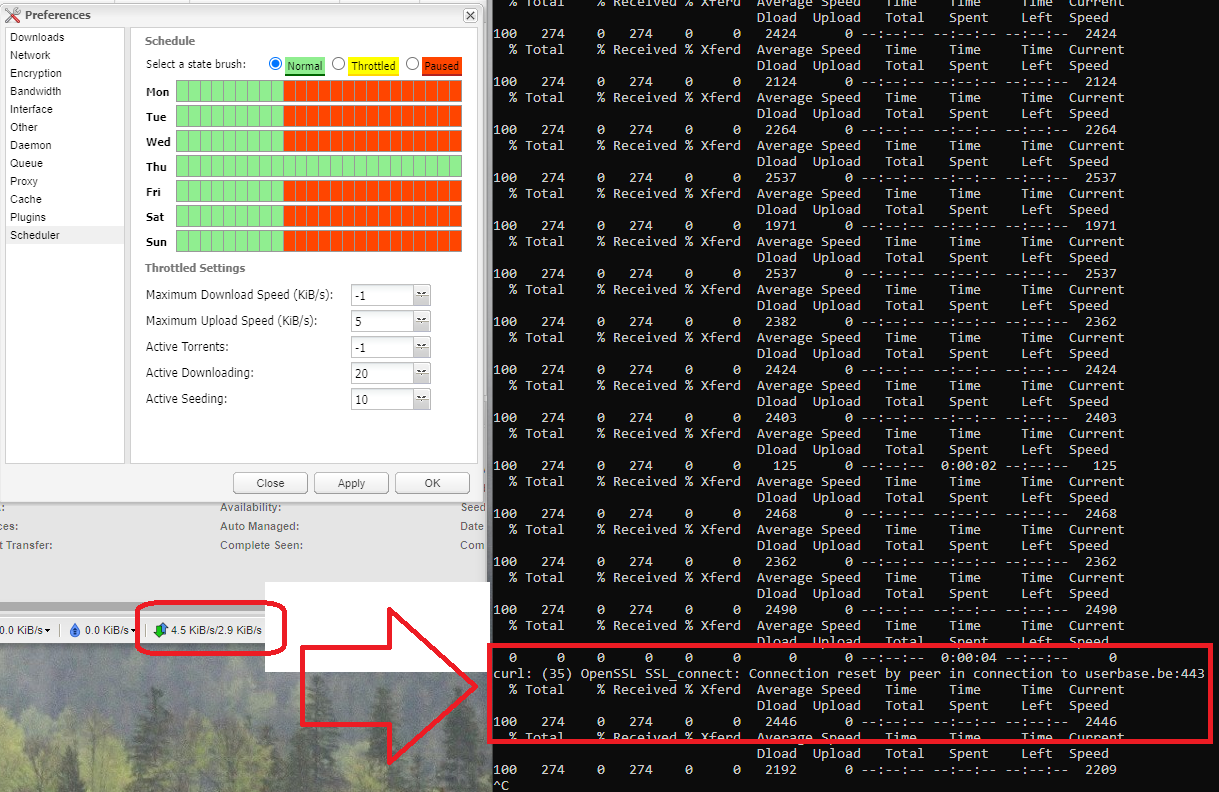Go to the Network preferences category
This screenshot has height=792, width=1219.
pyautogui.click(x=30, y=55)
